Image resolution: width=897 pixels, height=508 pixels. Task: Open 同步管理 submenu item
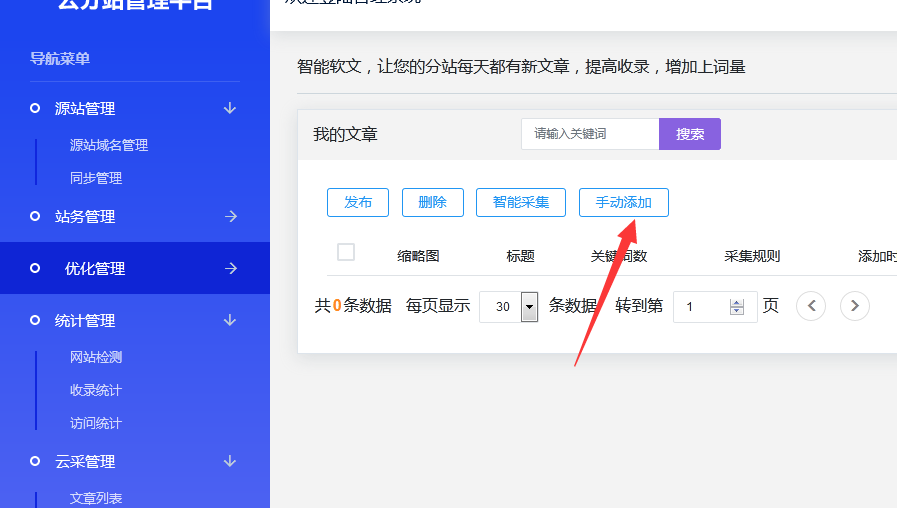pos(96,178)
